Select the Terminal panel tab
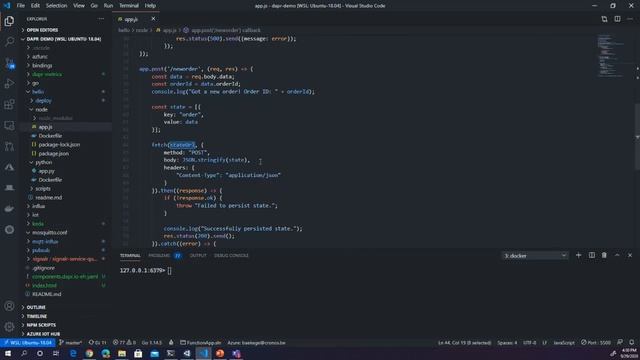The image size is (640, 360). coord(130,256)
